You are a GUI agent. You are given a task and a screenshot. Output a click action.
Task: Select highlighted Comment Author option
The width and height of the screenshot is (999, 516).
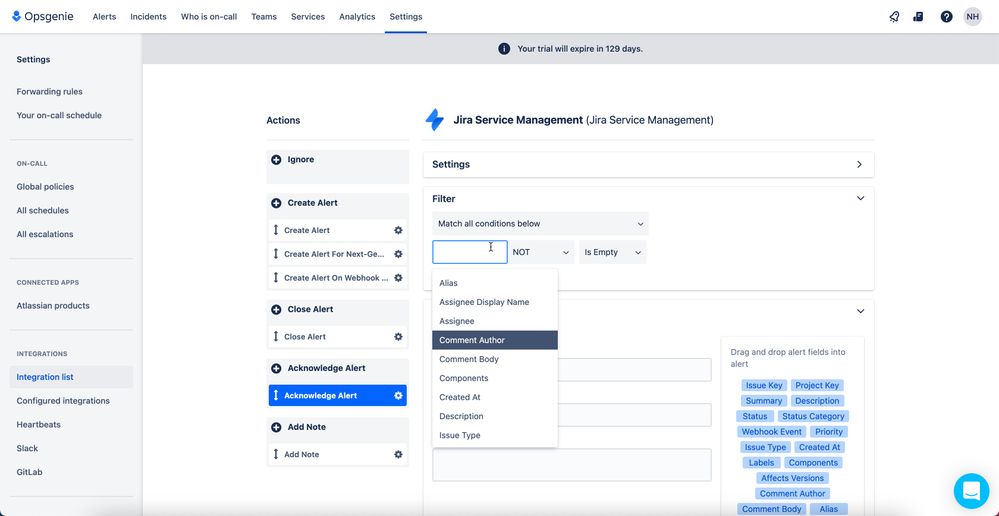tap(495, 340)
